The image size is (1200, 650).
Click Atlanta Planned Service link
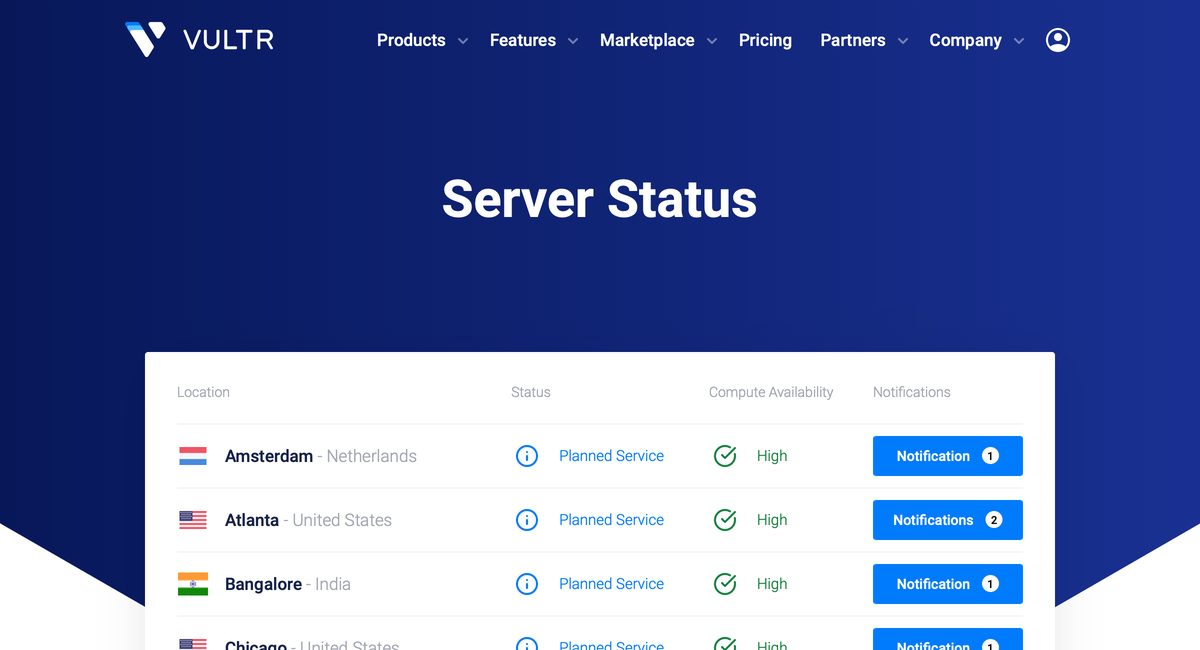(611, 520)
